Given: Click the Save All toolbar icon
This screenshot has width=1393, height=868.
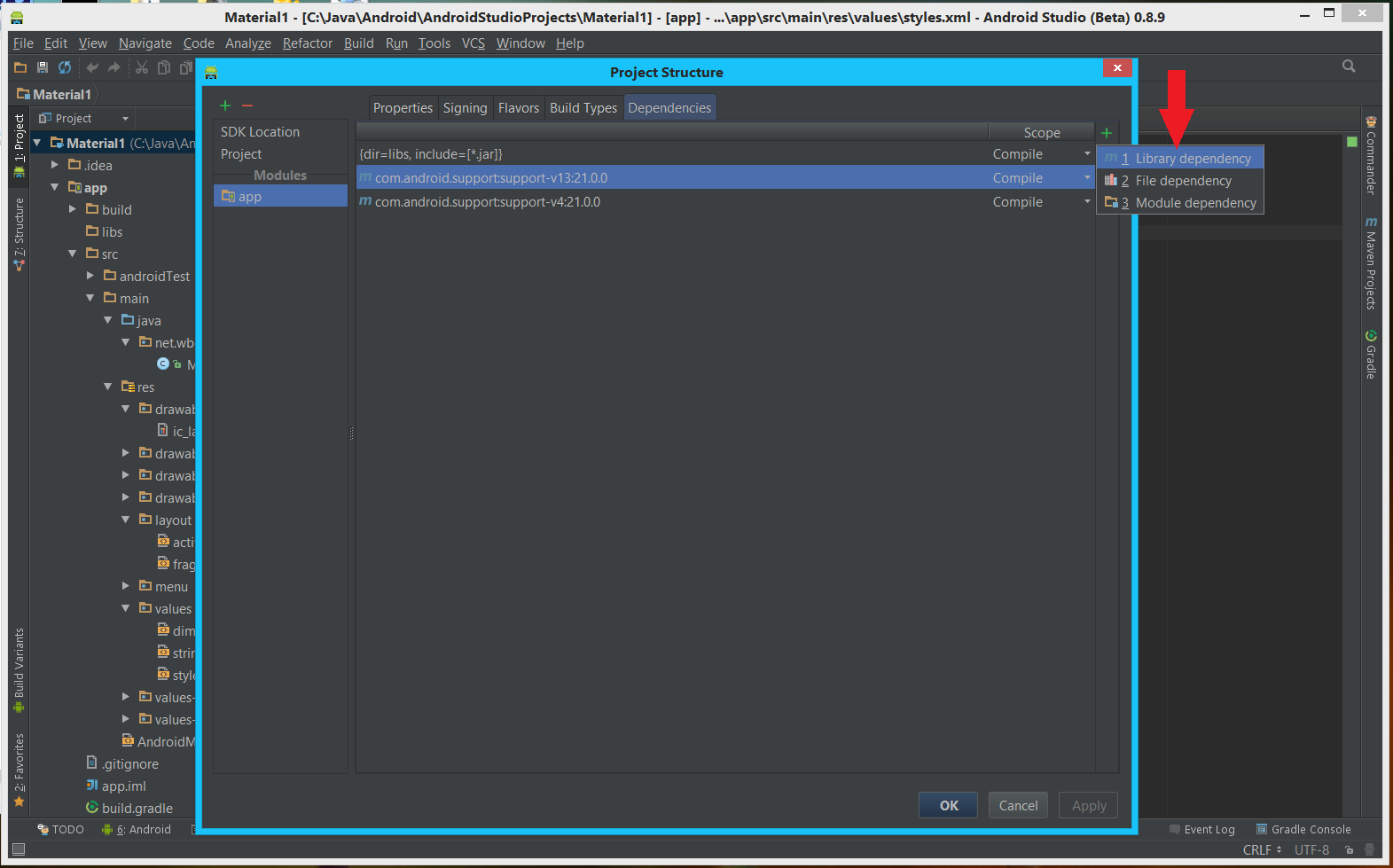Looking at the screenshot, I should pos(42,67).
